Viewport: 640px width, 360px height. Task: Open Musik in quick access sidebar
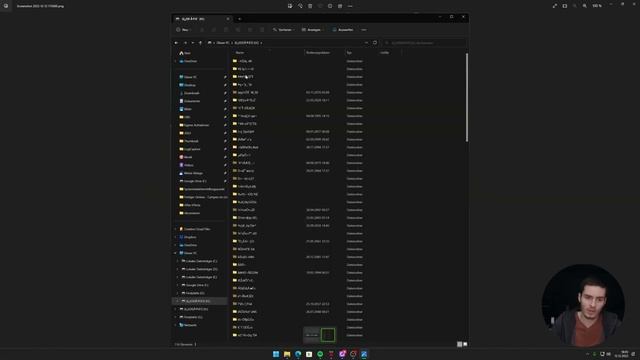coord(186,157)
